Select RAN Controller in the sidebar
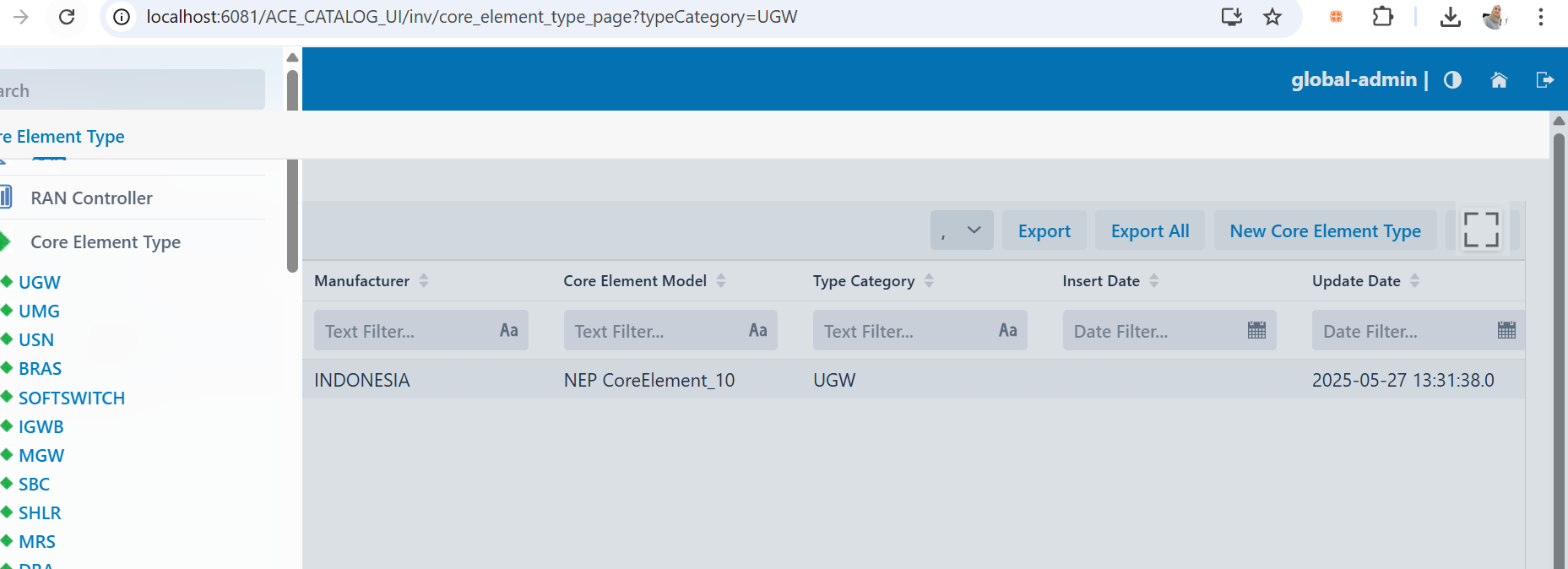 tap(91, 198)
